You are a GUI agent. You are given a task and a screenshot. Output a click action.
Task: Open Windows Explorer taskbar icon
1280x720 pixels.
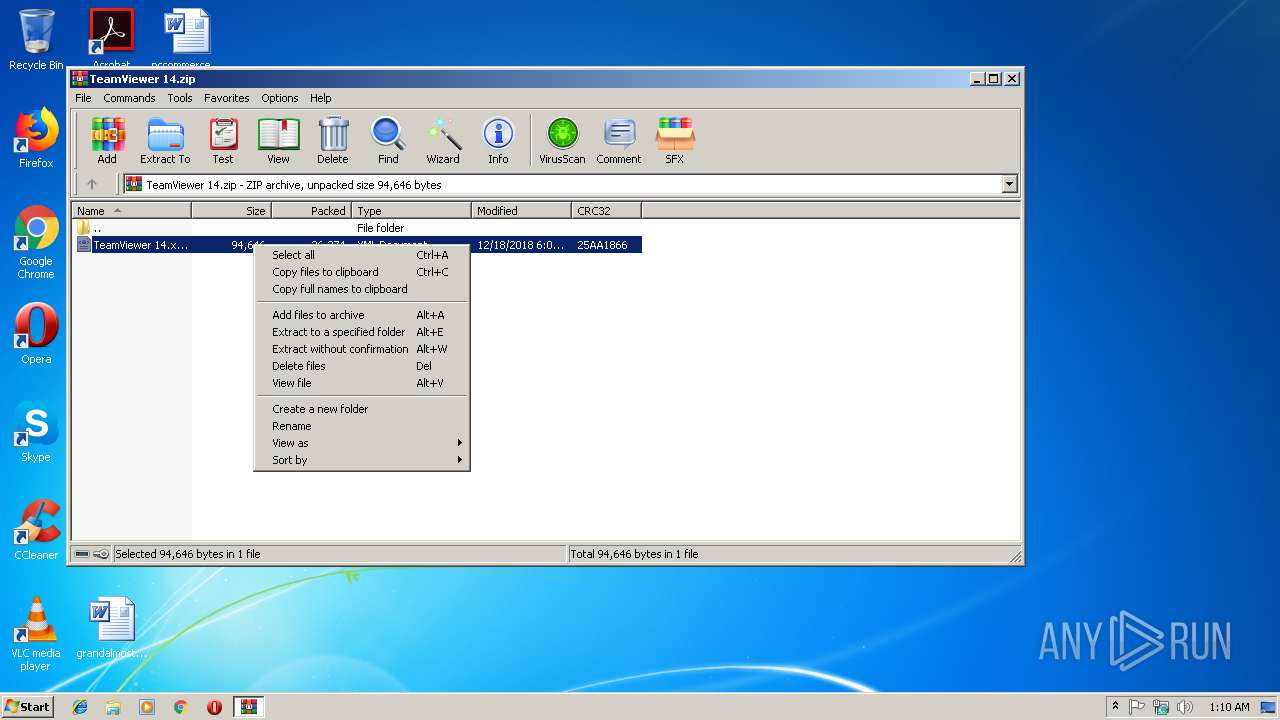pyautogui.click(x=113, y=707)
